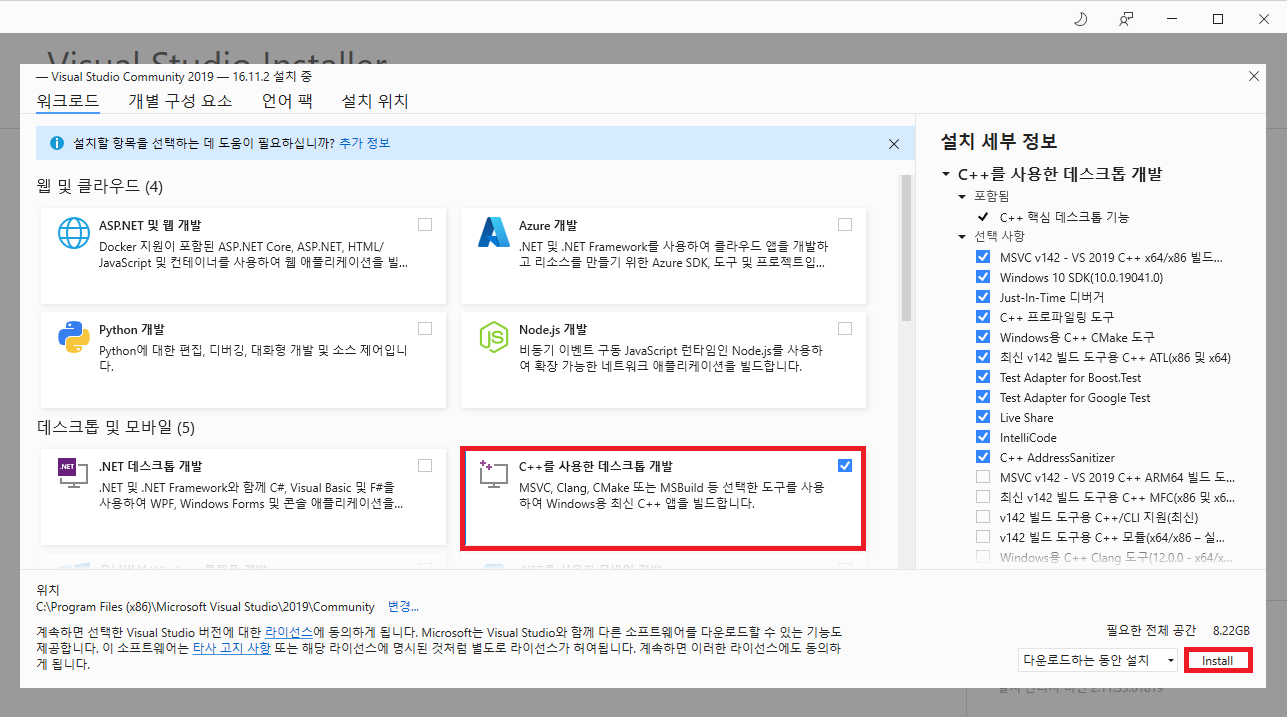Click the Install button

click(1217, 661)
